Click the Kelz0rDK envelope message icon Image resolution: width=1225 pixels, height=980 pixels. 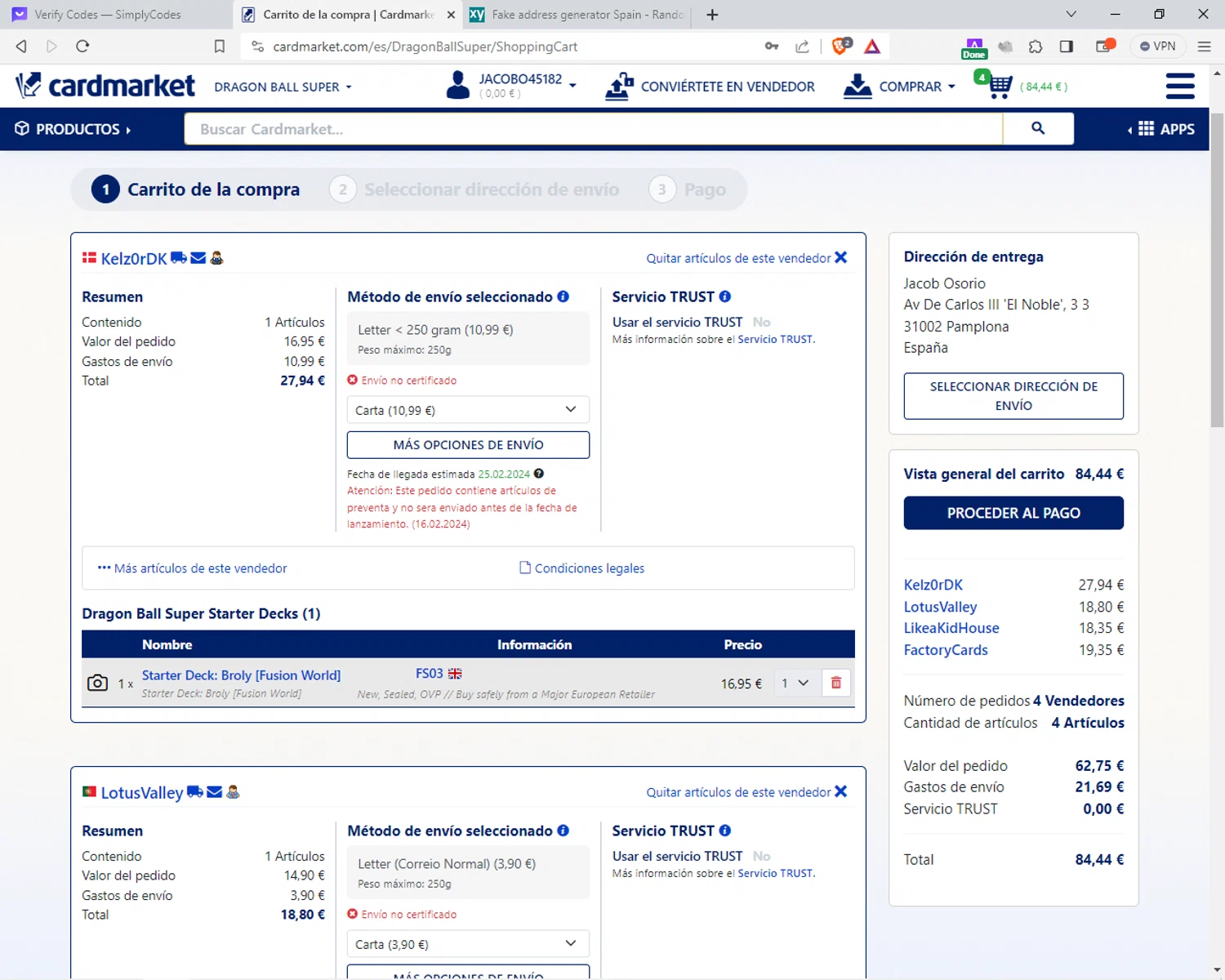click(198, 258)
